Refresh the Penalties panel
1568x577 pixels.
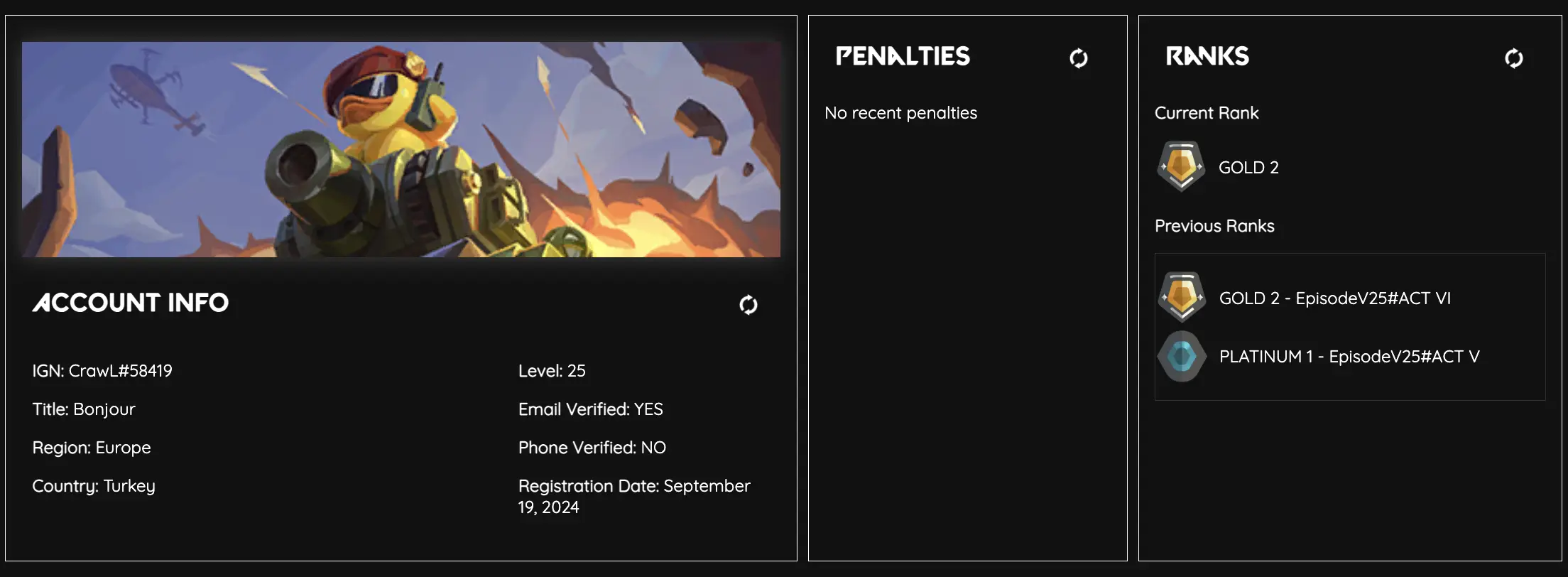pos(1079,58)
